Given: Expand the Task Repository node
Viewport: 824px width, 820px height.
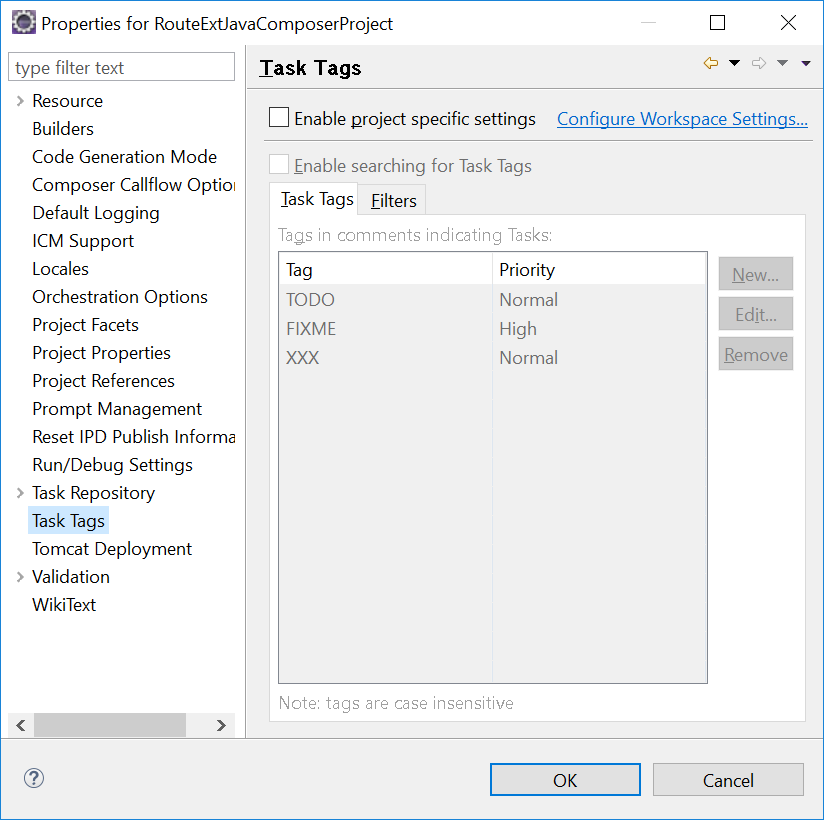Looking at the screenshot, I should coord(20,493).
